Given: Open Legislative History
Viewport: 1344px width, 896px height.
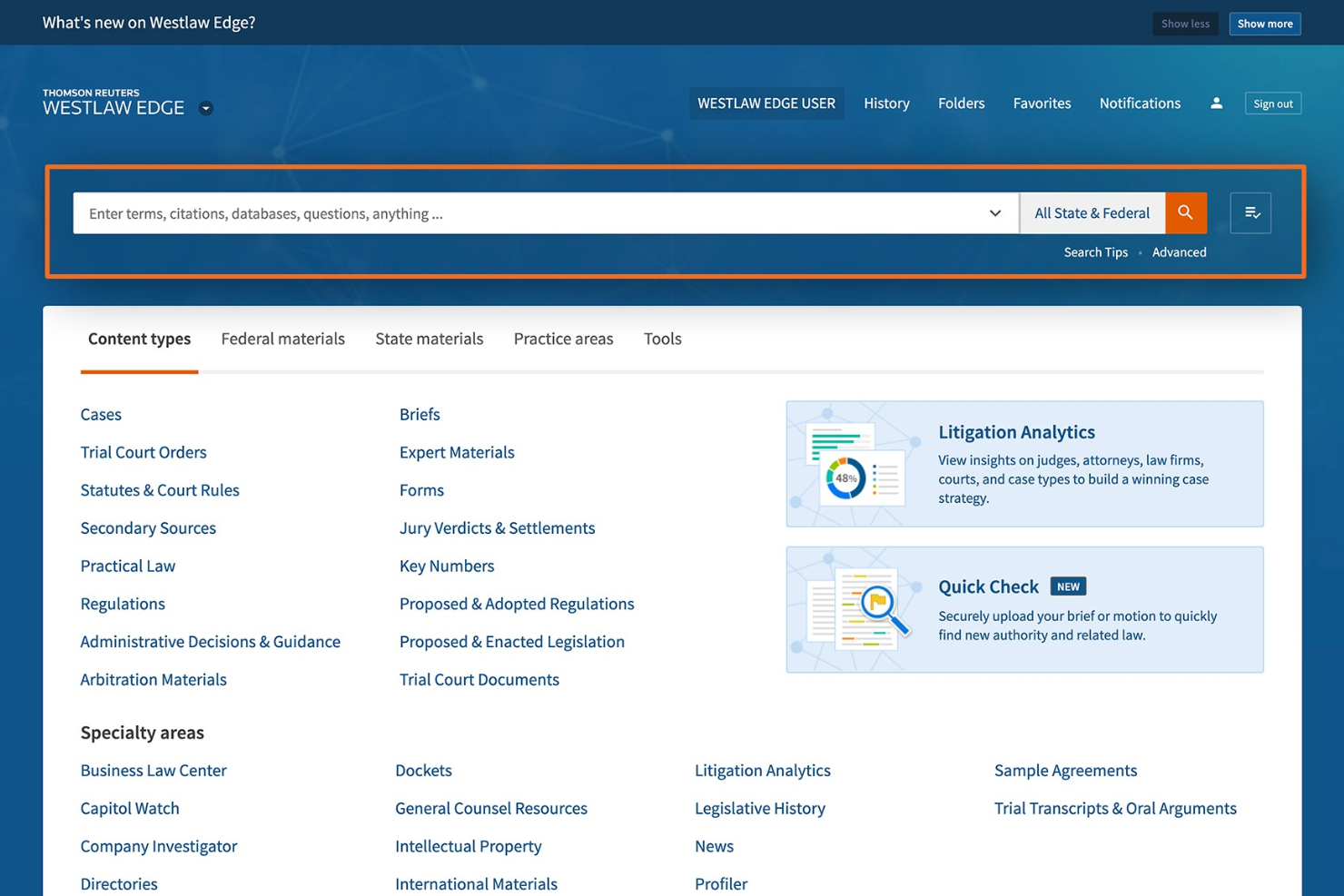Looking at the screenshot, I should click(760, 808).
